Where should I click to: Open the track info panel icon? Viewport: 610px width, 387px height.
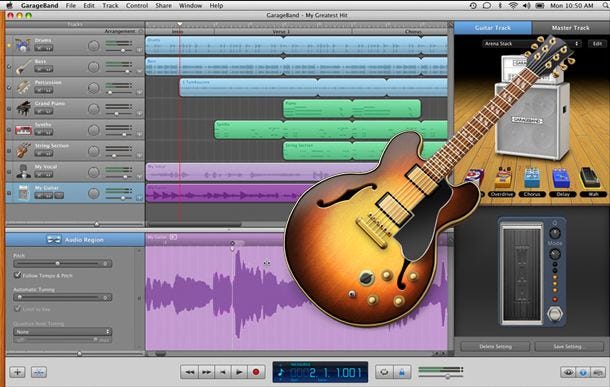[583, 373]
